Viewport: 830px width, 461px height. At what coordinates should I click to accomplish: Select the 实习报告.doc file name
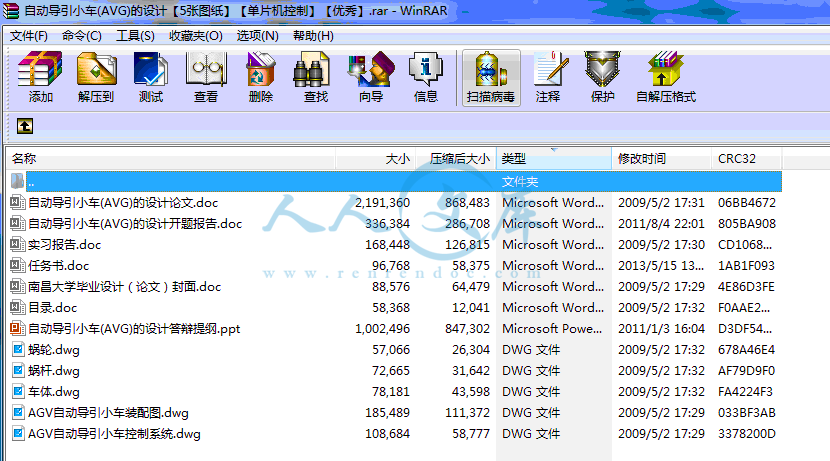tap(64, 245)
